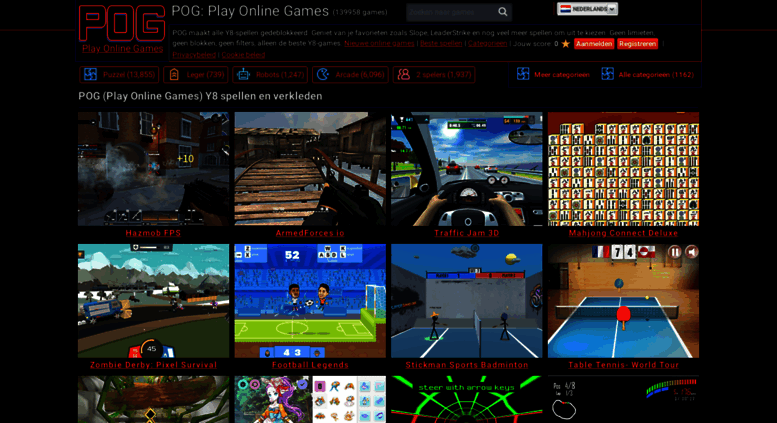Open the Categorieen link in header
Screen dimensions: 777x423
coord(488,44)
